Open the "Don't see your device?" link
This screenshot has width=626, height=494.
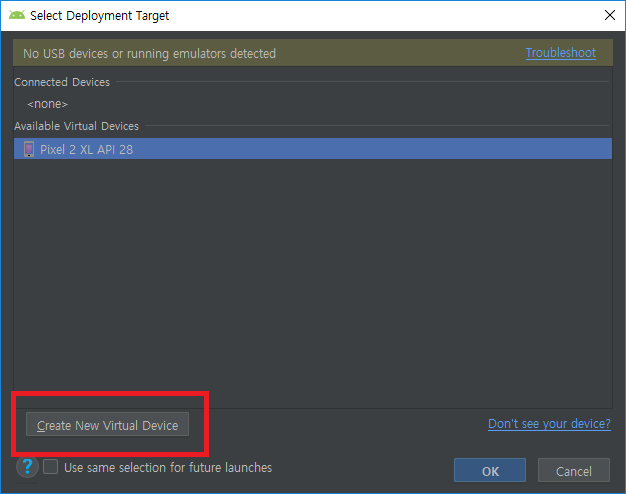[x=549, y=423]
